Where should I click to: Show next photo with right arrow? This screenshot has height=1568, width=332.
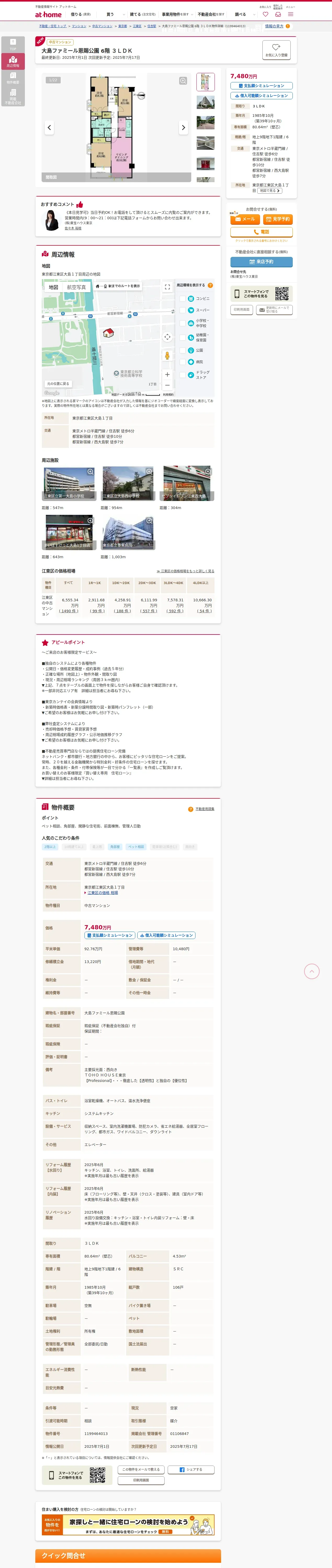183,127
